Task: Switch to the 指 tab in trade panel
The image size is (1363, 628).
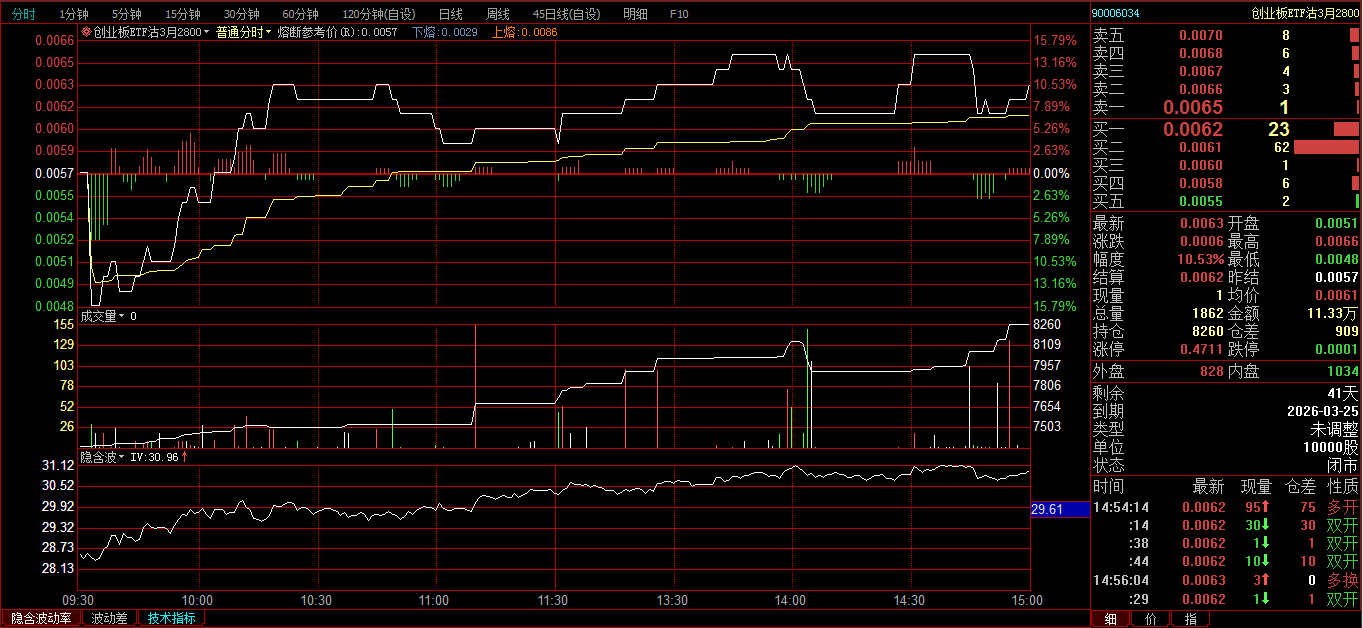Action: click(x=1190, y=619)
